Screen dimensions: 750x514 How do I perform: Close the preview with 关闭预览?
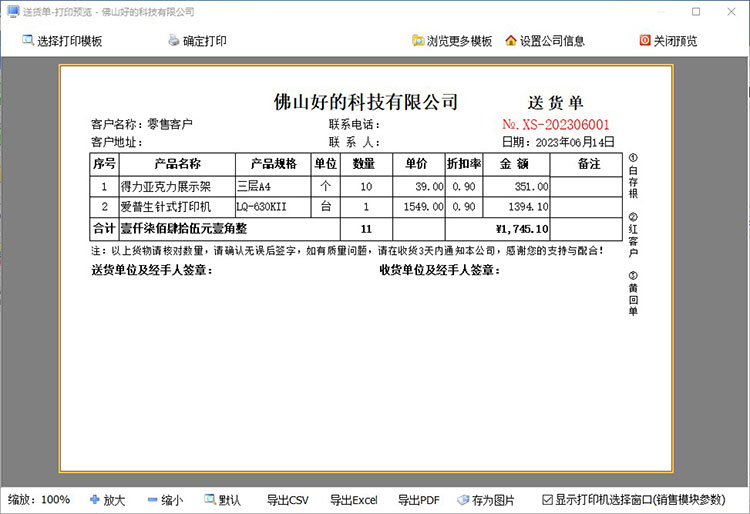tap(668, 41)
